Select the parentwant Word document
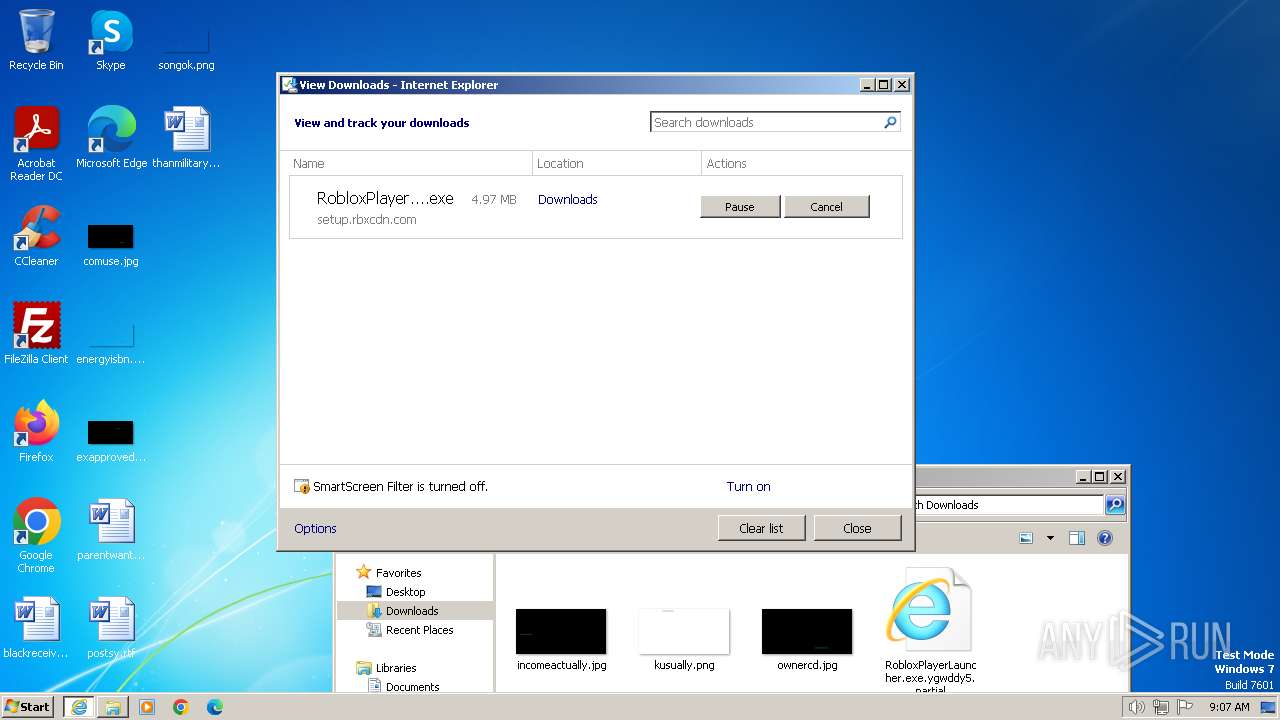Screen dimensions: 1280x720 [x=111, y=529]
